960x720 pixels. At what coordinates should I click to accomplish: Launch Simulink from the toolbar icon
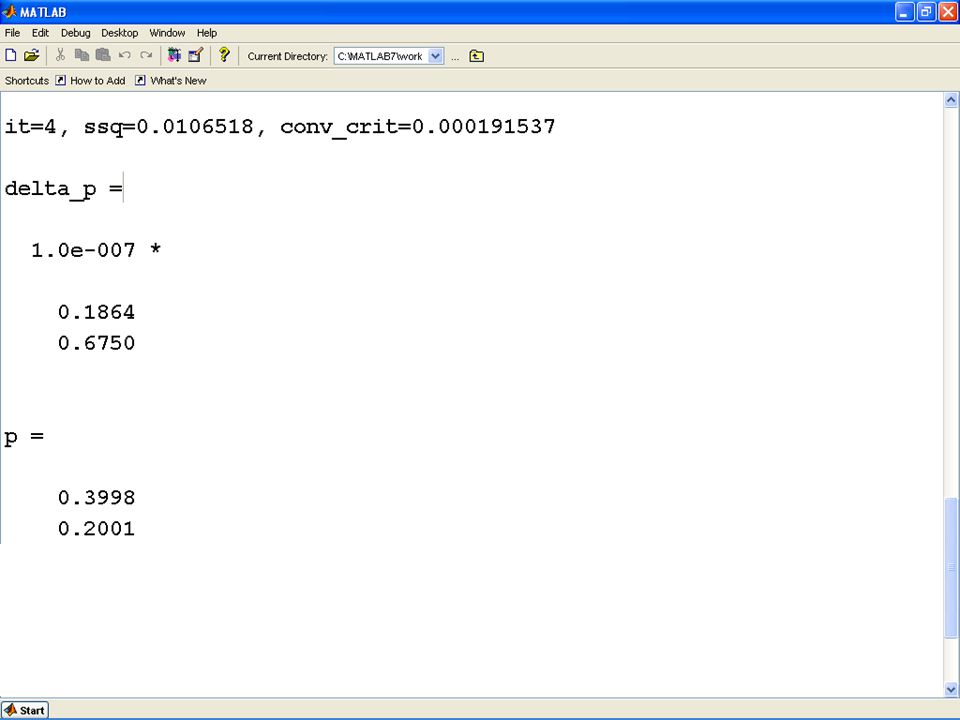click(x=174, y=56)
